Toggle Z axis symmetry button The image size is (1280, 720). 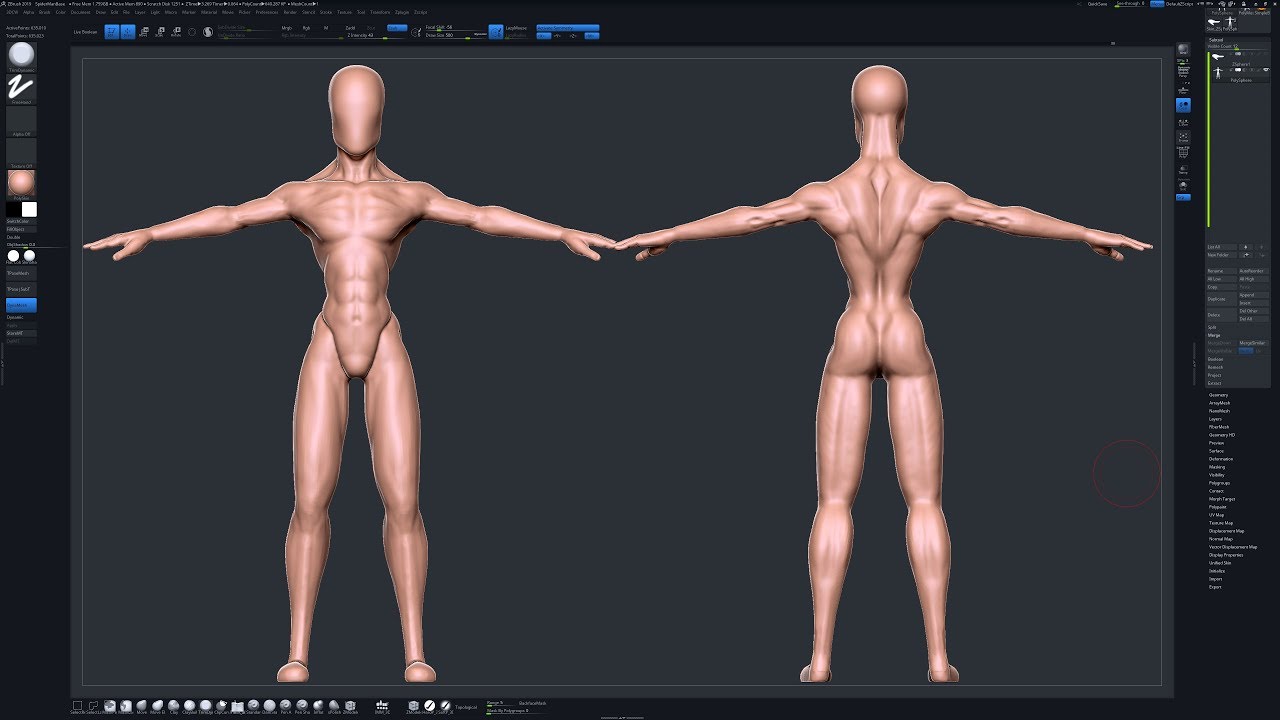point(573,35)
